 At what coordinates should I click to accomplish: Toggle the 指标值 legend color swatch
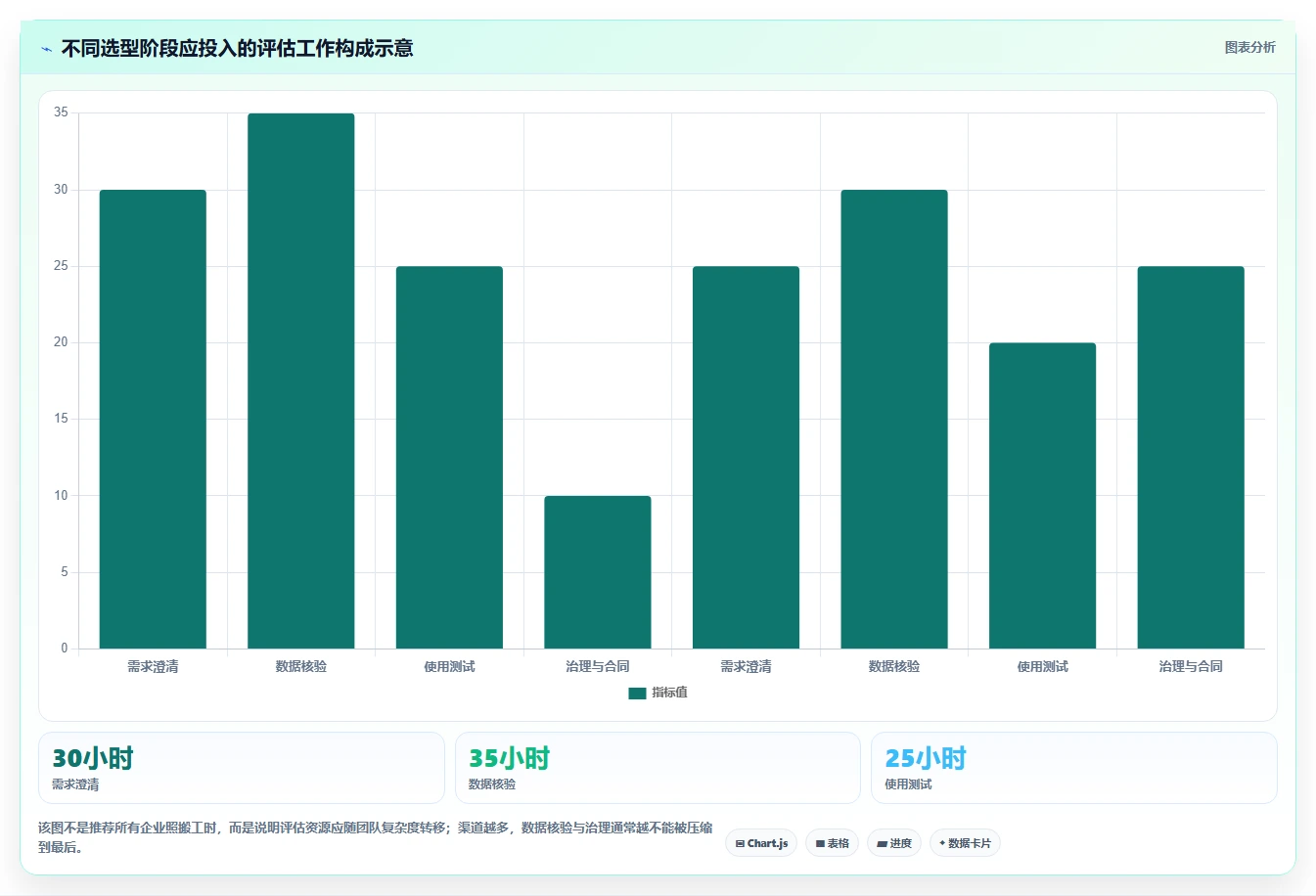[x=637, y=693]
